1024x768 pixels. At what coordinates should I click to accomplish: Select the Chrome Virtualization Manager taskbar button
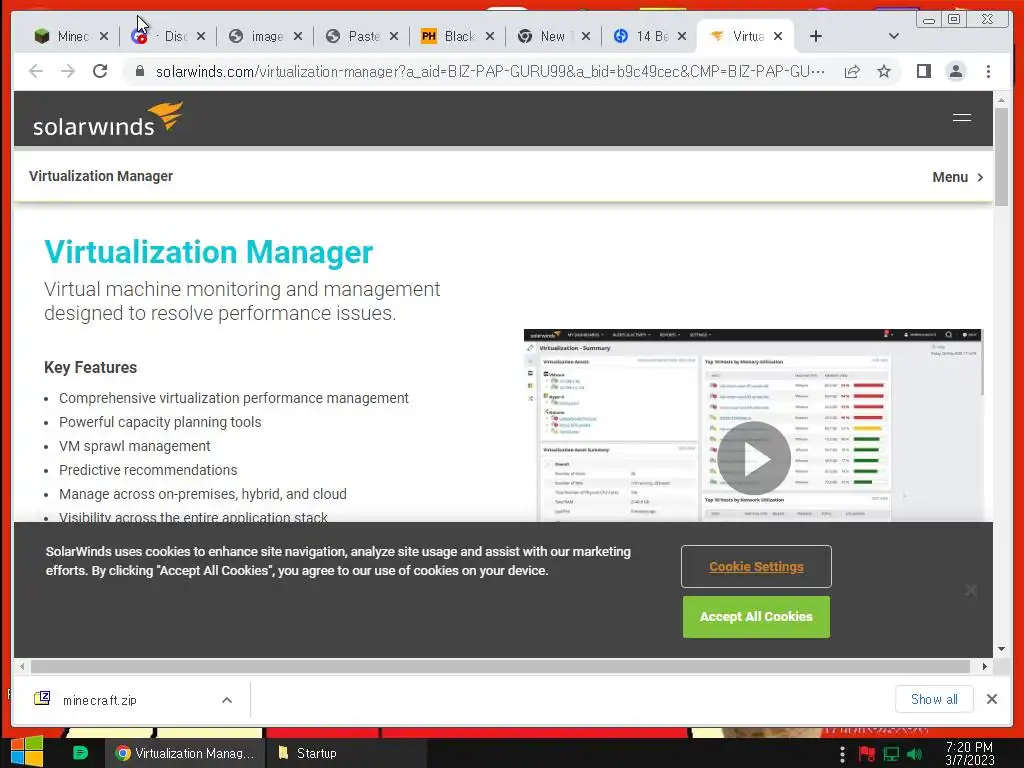pos(185,753)
